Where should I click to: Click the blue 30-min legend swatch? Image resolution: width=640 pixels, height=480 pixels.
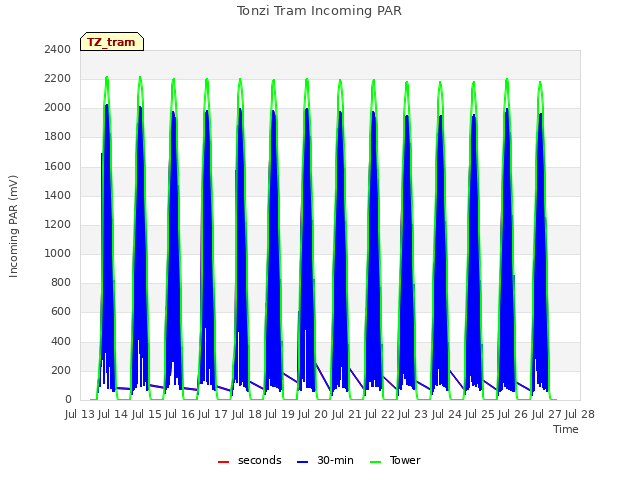click(x=302, y=462)
